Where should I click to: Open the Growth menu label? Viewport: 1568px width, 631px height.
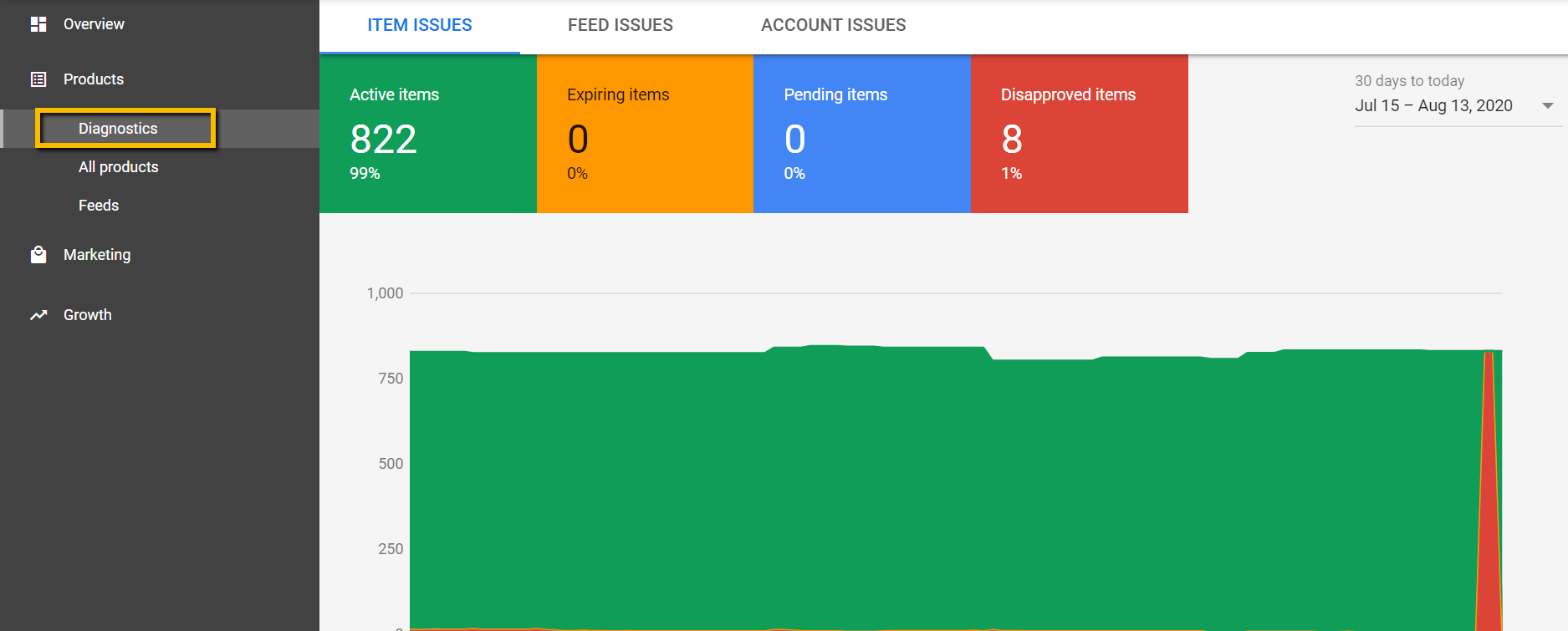87,315
